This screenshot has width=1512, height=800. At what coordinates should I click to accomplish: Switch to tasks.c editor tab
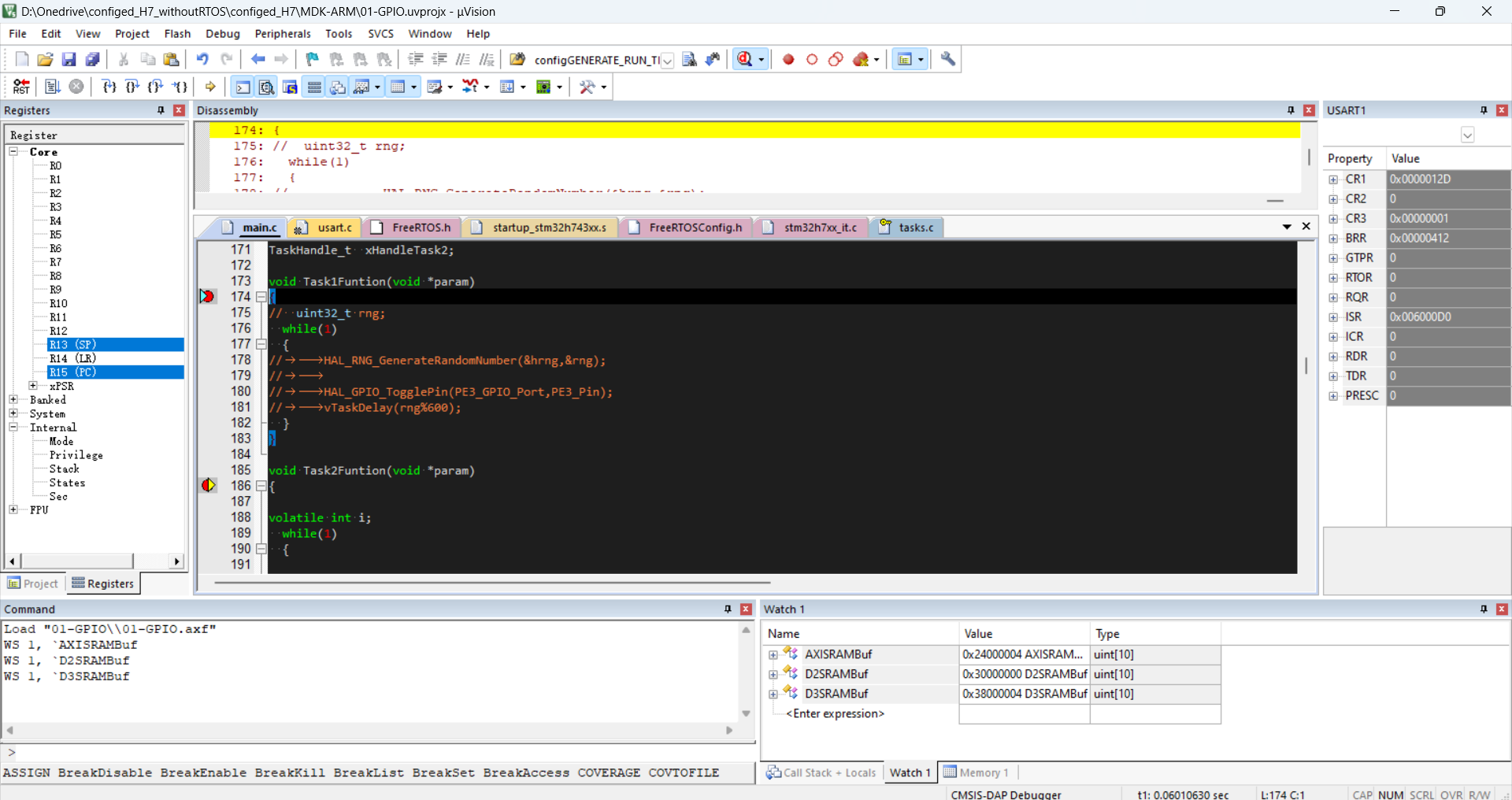pos(907,228)
